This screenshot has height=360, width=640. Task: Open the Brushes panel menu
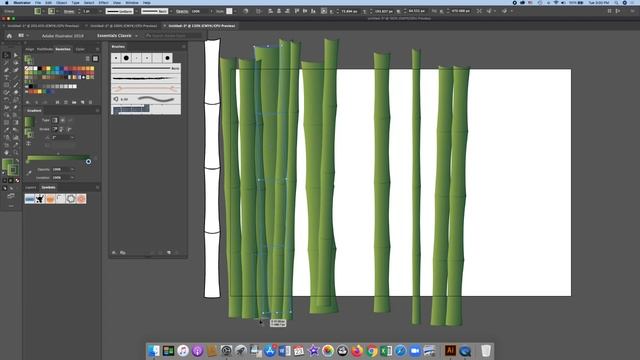pos(183,47)
